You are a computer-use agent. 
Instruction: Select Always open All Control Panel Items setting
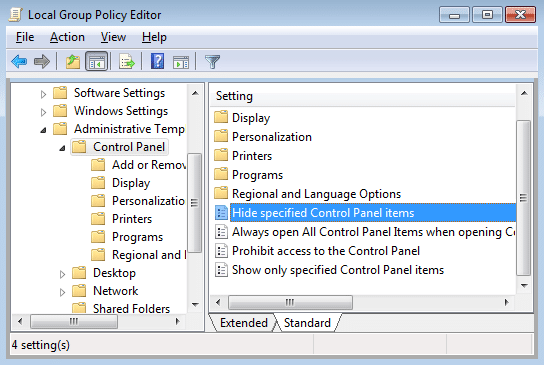(x=373, y=232)
